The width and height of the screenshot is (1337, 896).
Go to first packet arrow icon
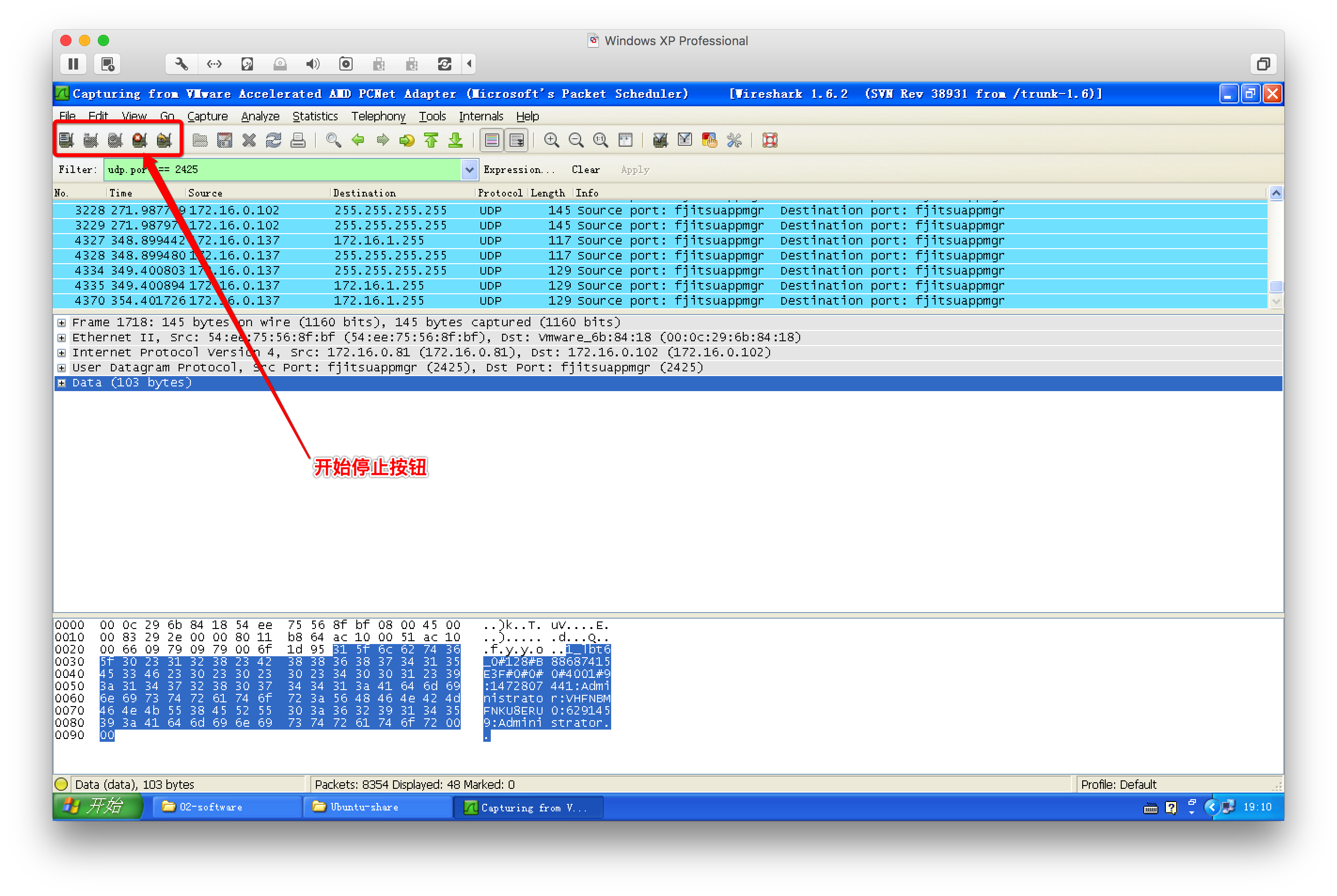[431, 140]
